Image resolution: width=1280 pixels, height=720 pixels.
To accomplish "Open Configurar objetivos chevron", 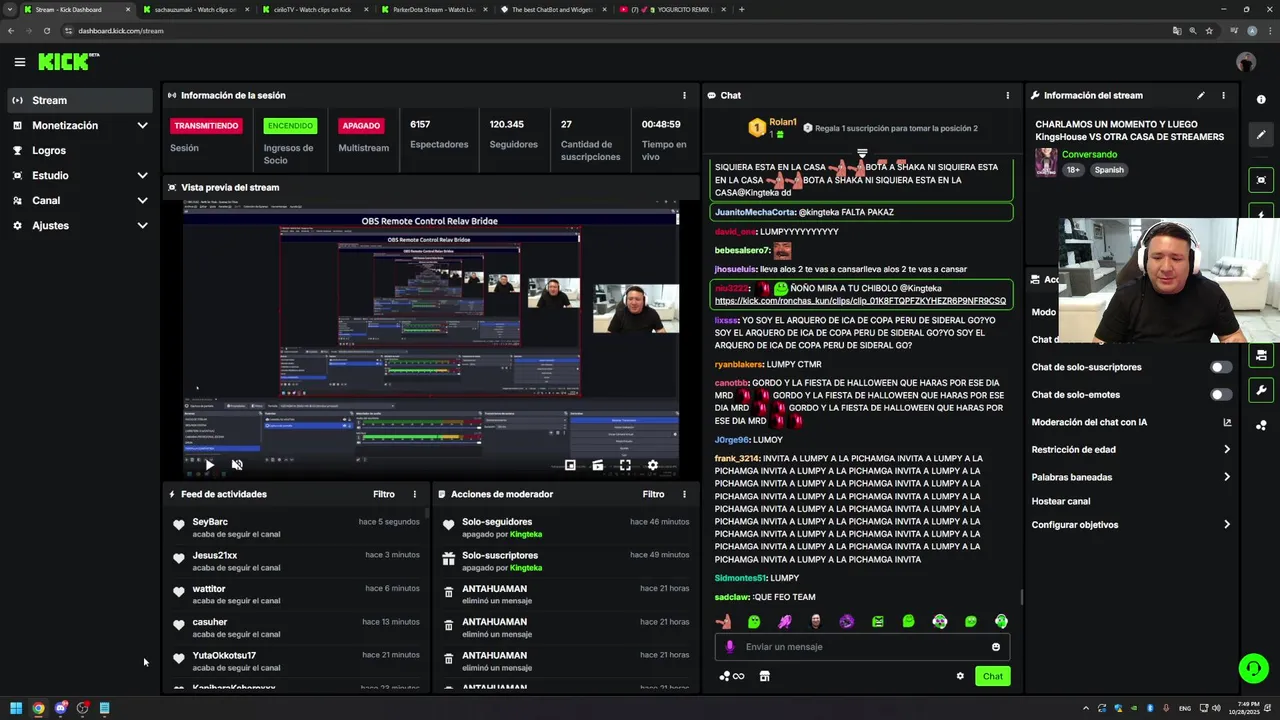I will pos(1227,524).
